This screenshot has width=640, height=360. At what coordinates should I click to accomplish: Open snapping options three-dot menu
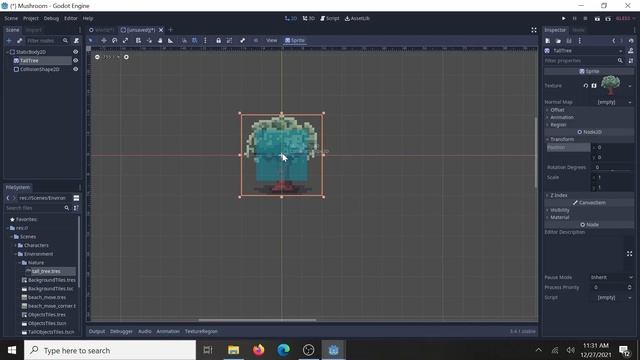(x=205, y=40)
